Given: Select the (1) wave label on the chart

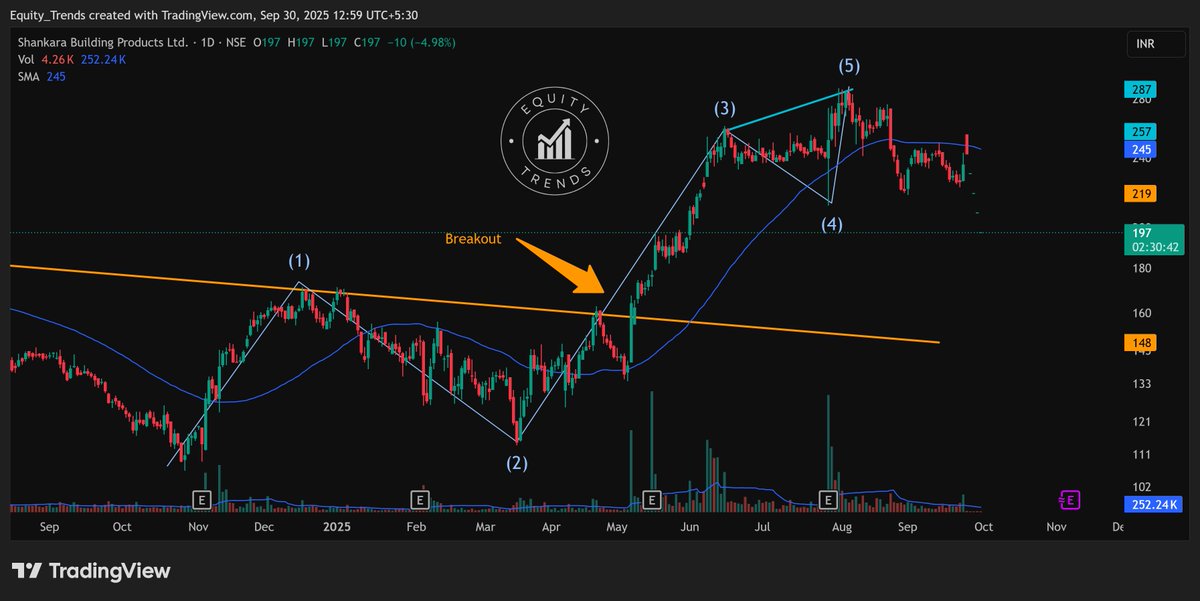Looking at the screenshot, I should click(299, 261).
